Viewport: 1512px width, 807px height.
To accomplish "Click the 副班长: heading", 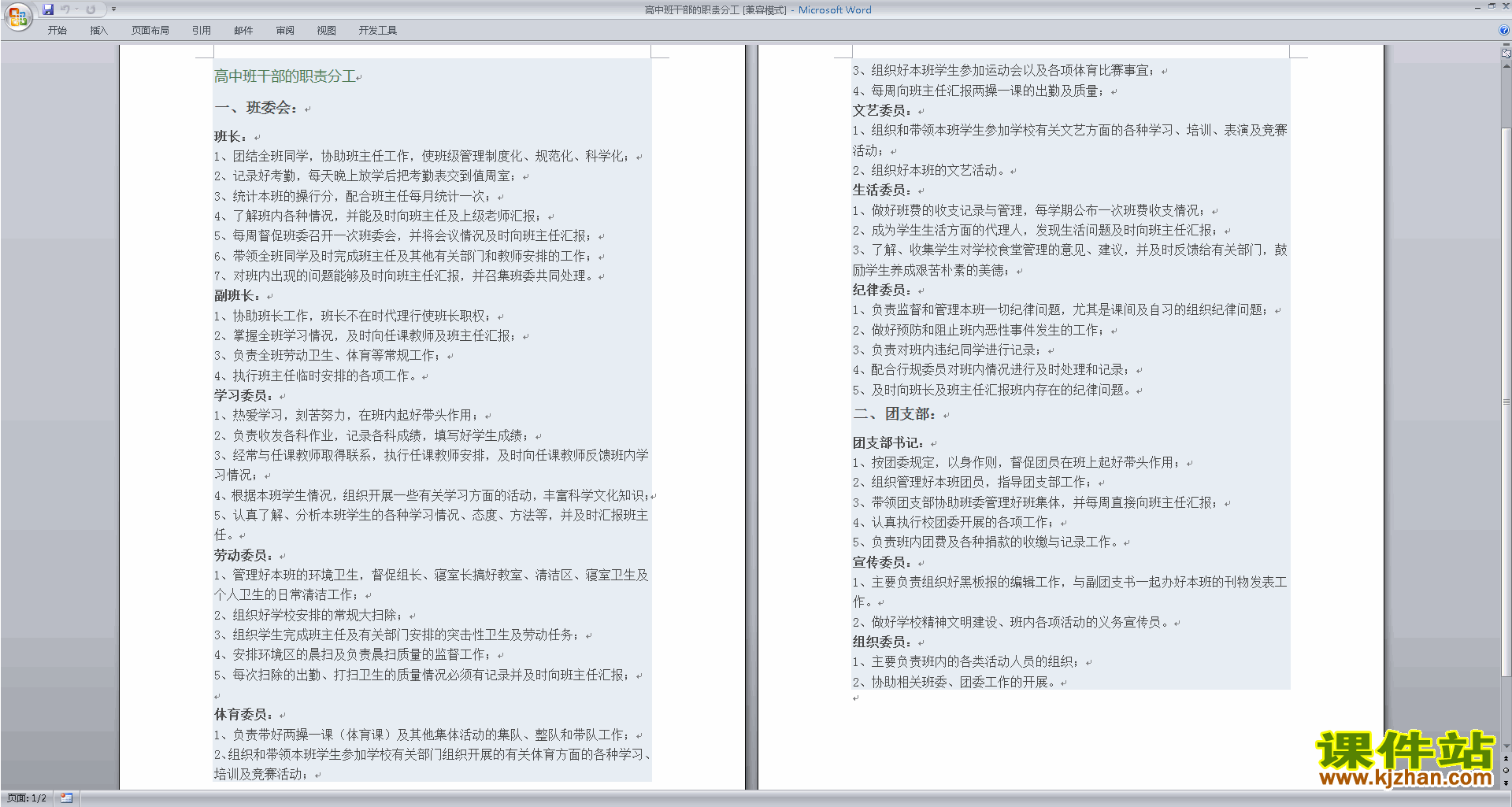I will (x=237, y=296).
